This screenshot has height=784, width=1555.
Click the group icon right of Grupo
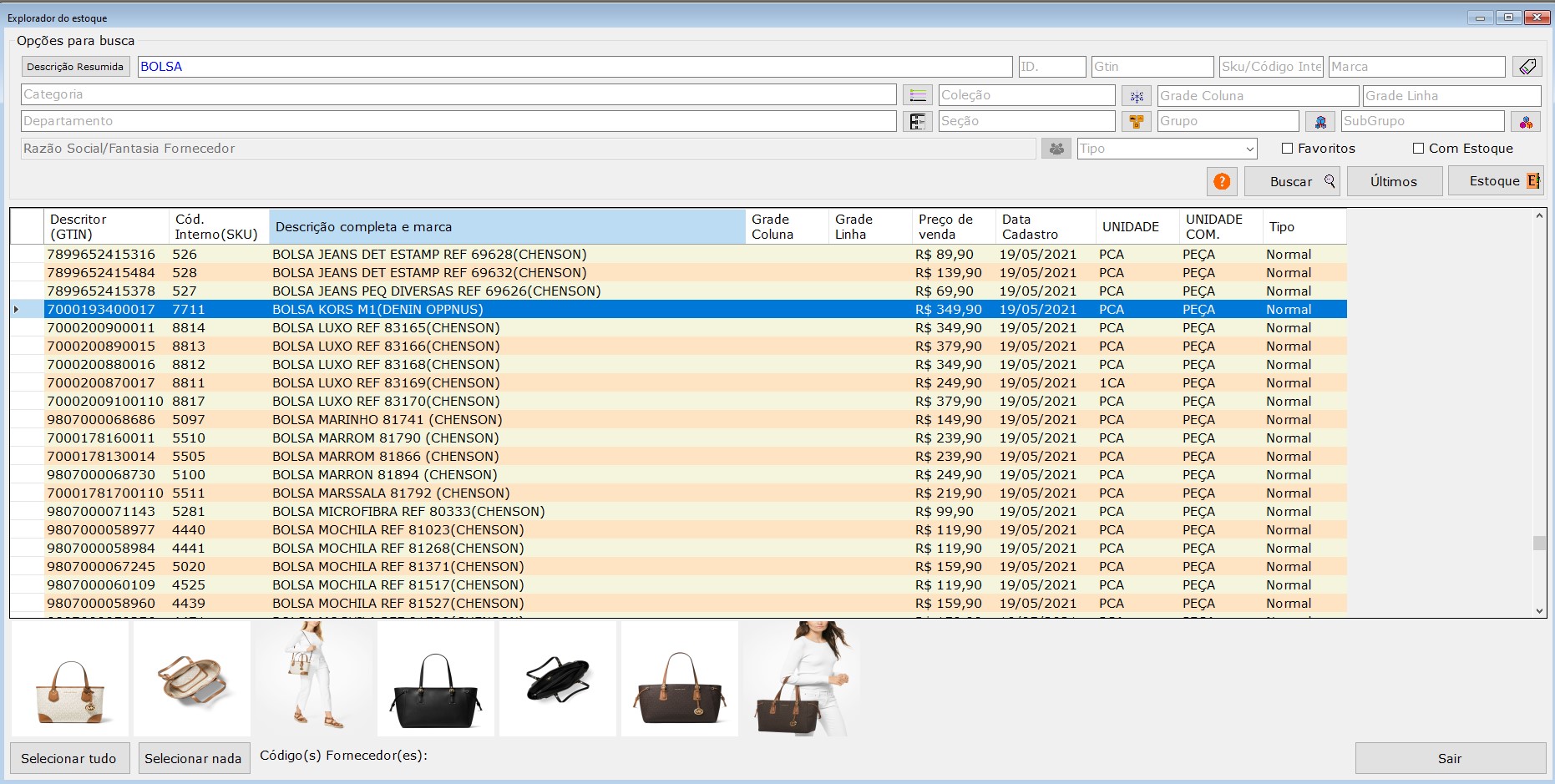click(1319, 122)
